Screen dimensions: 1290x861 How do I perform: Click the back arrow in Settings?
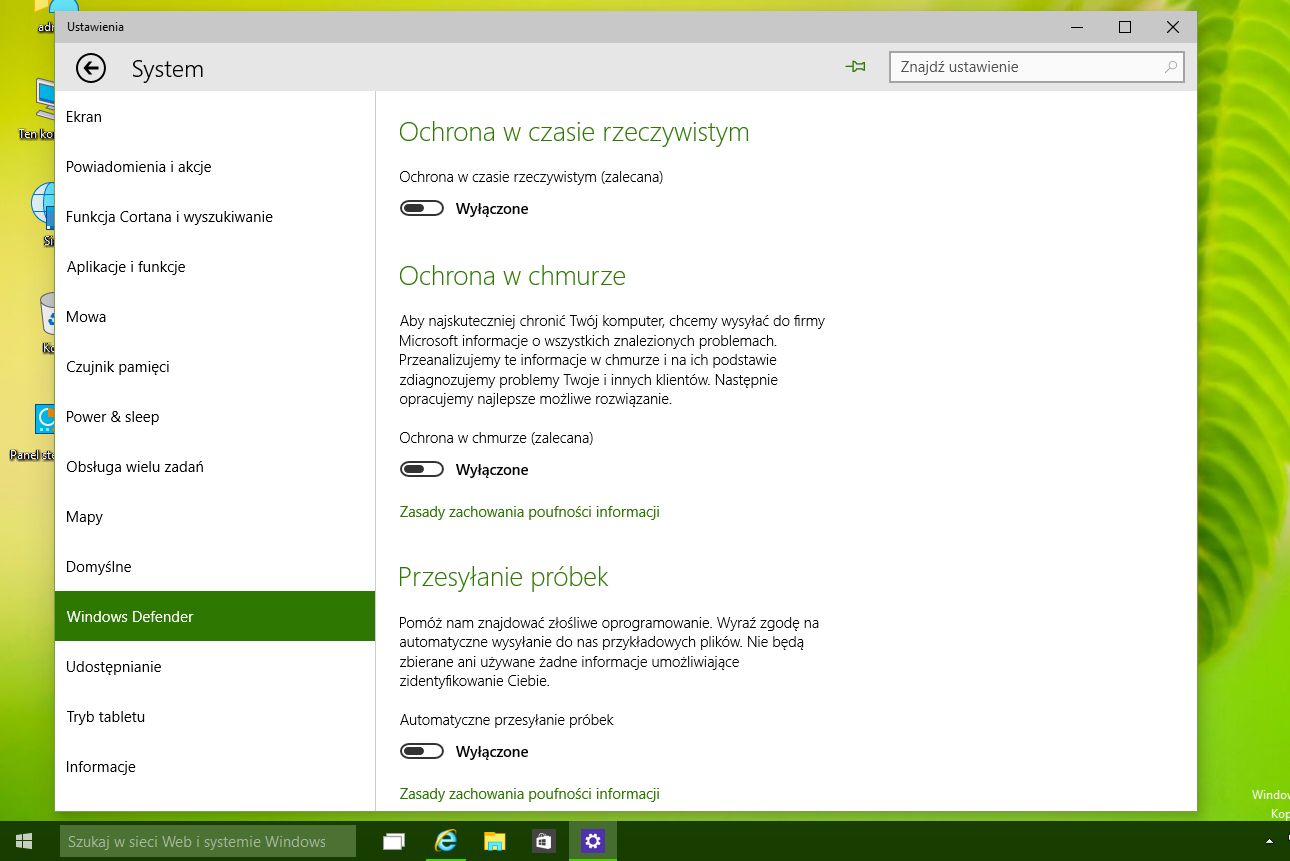pyautogui.click(x=90, y=68)
